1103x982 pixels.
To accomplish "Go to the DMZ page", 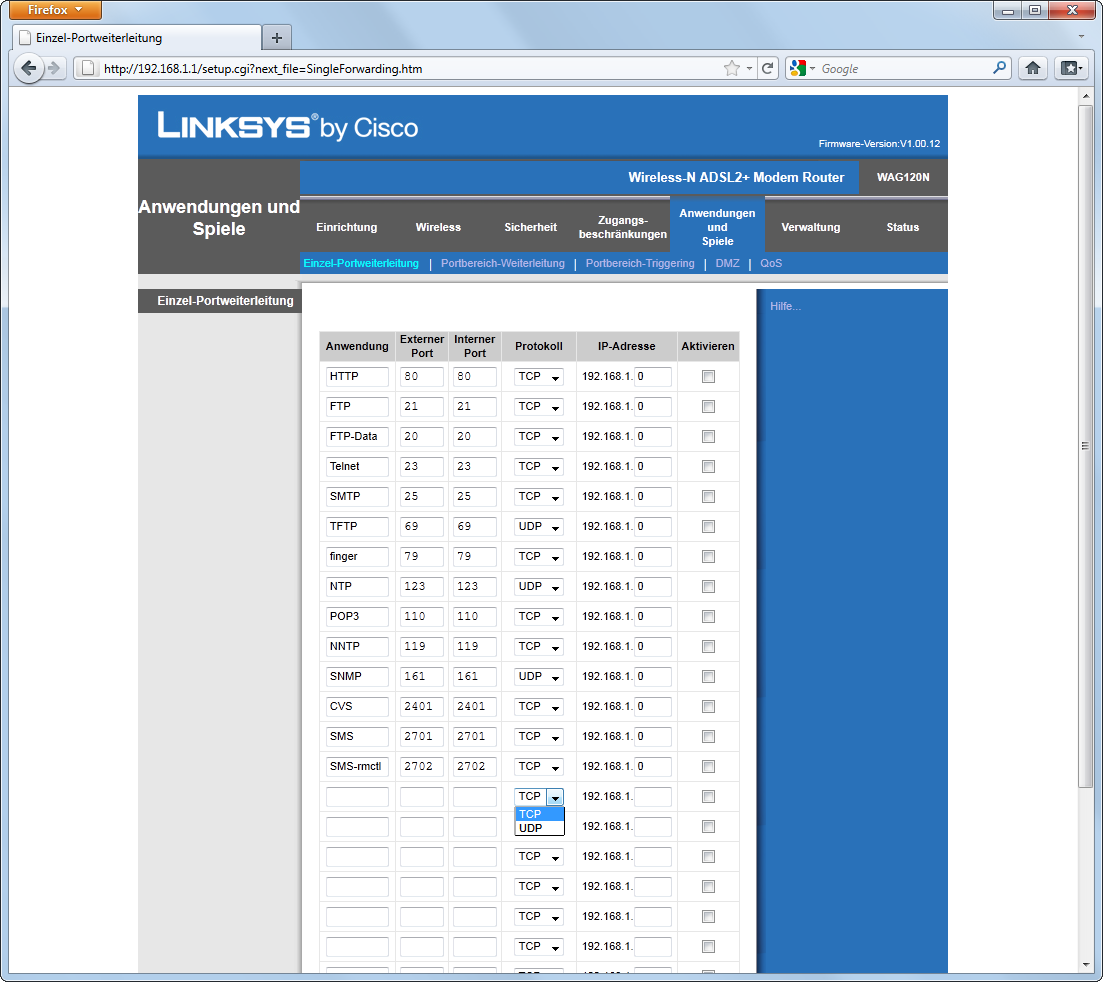I will click(x=728, y=263).
